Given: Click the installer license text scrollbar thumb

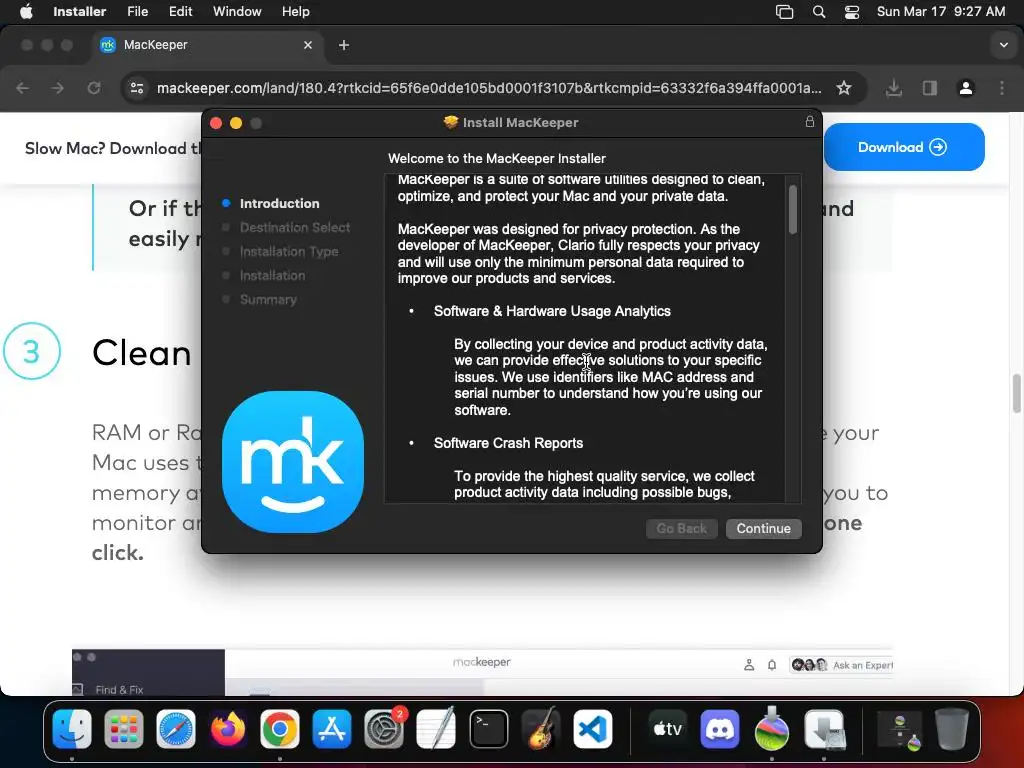Looking at the screenshot, I should [793, 210].
